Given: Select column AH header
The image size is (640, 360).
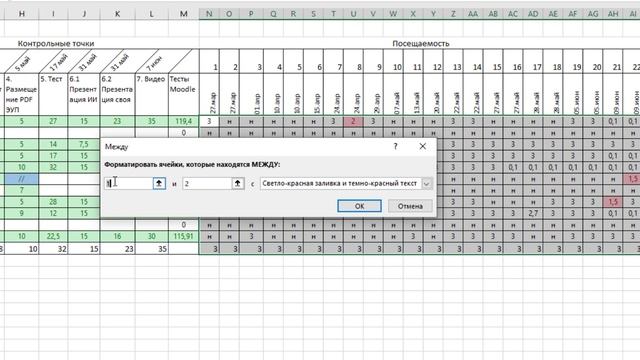Looking at the screenshot, I should tap(613, 14).
